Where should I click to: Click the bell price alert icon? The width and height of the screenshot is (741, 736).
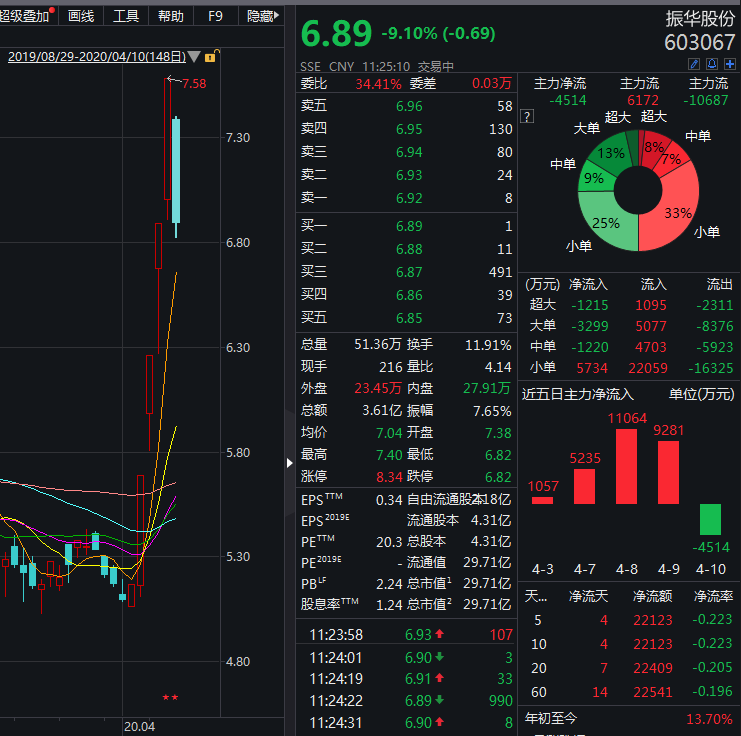pos(712,64)
